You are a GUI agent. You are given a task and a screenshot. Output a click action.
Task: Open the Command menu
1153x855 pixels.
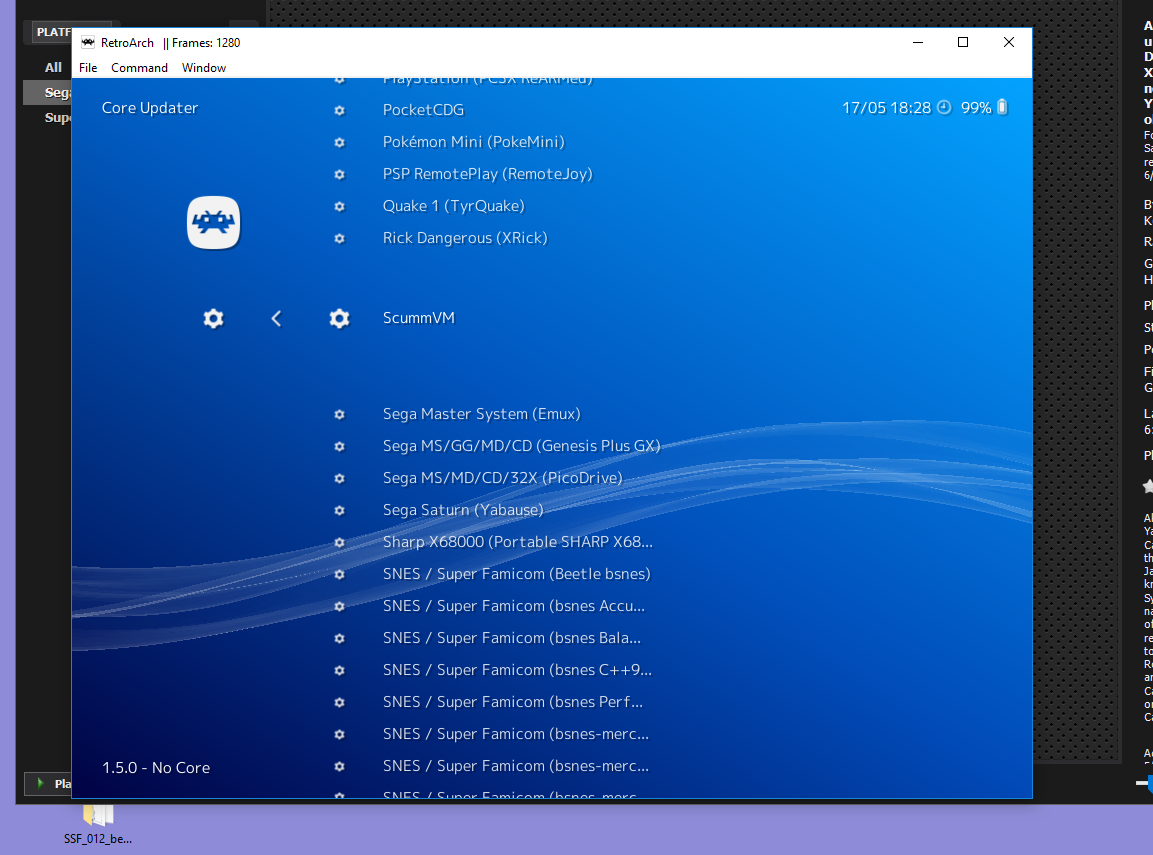tap(139, 68)
